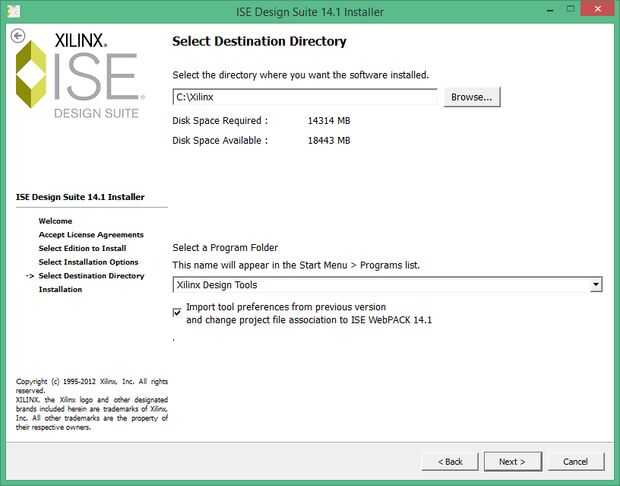
Task: Maximize the installer window
Action: point(570,9)
